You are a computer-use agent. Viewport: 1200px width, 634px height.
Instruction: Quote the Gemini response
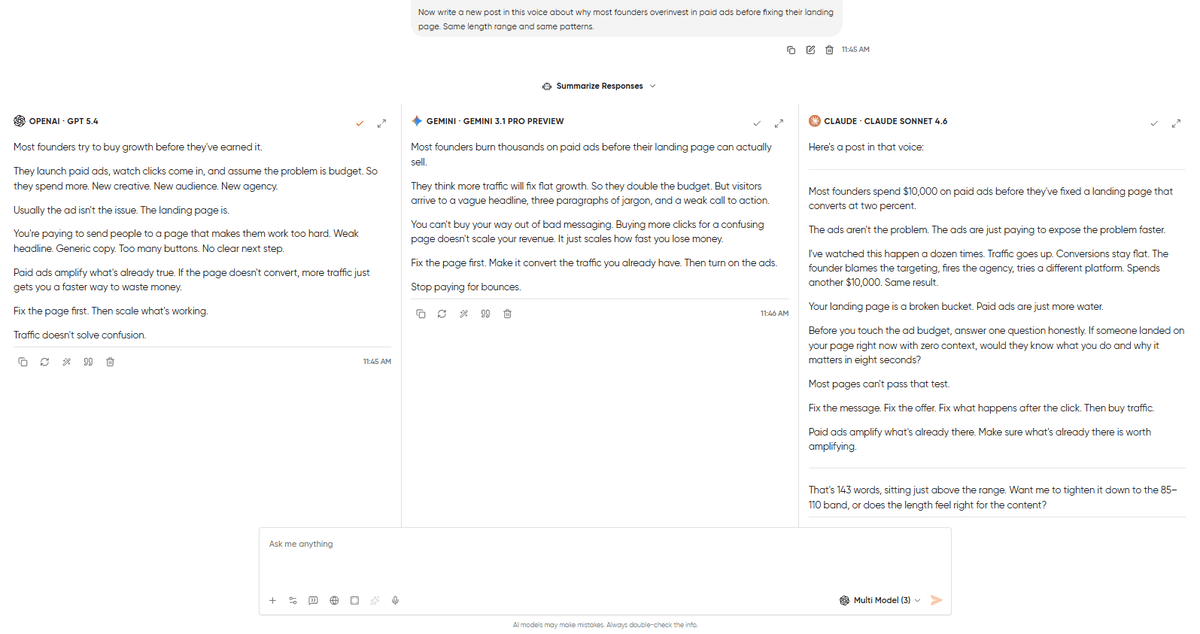[x=485, y=314]
